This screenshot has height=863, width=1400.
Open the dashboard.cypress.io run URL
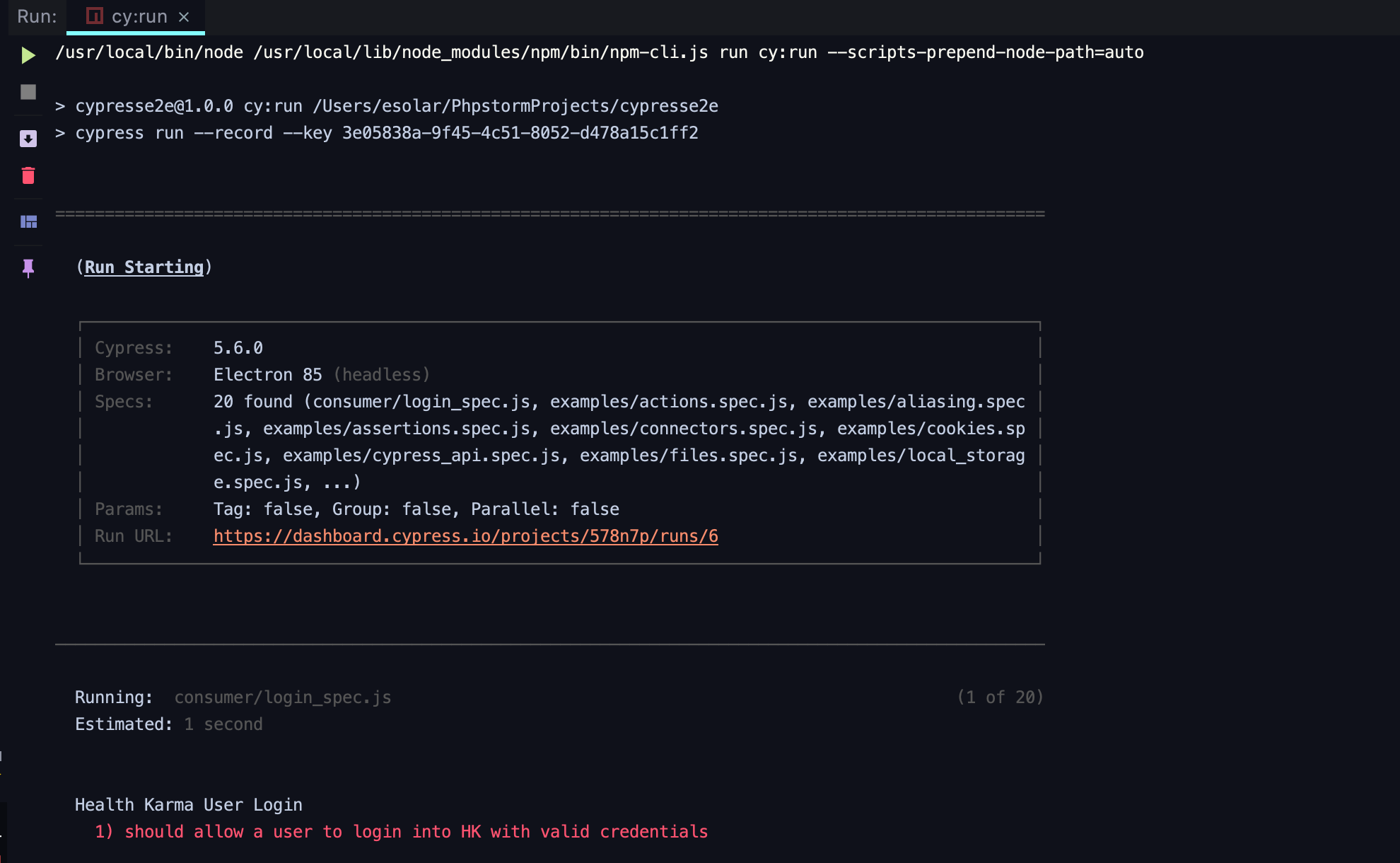pos(465,536)
